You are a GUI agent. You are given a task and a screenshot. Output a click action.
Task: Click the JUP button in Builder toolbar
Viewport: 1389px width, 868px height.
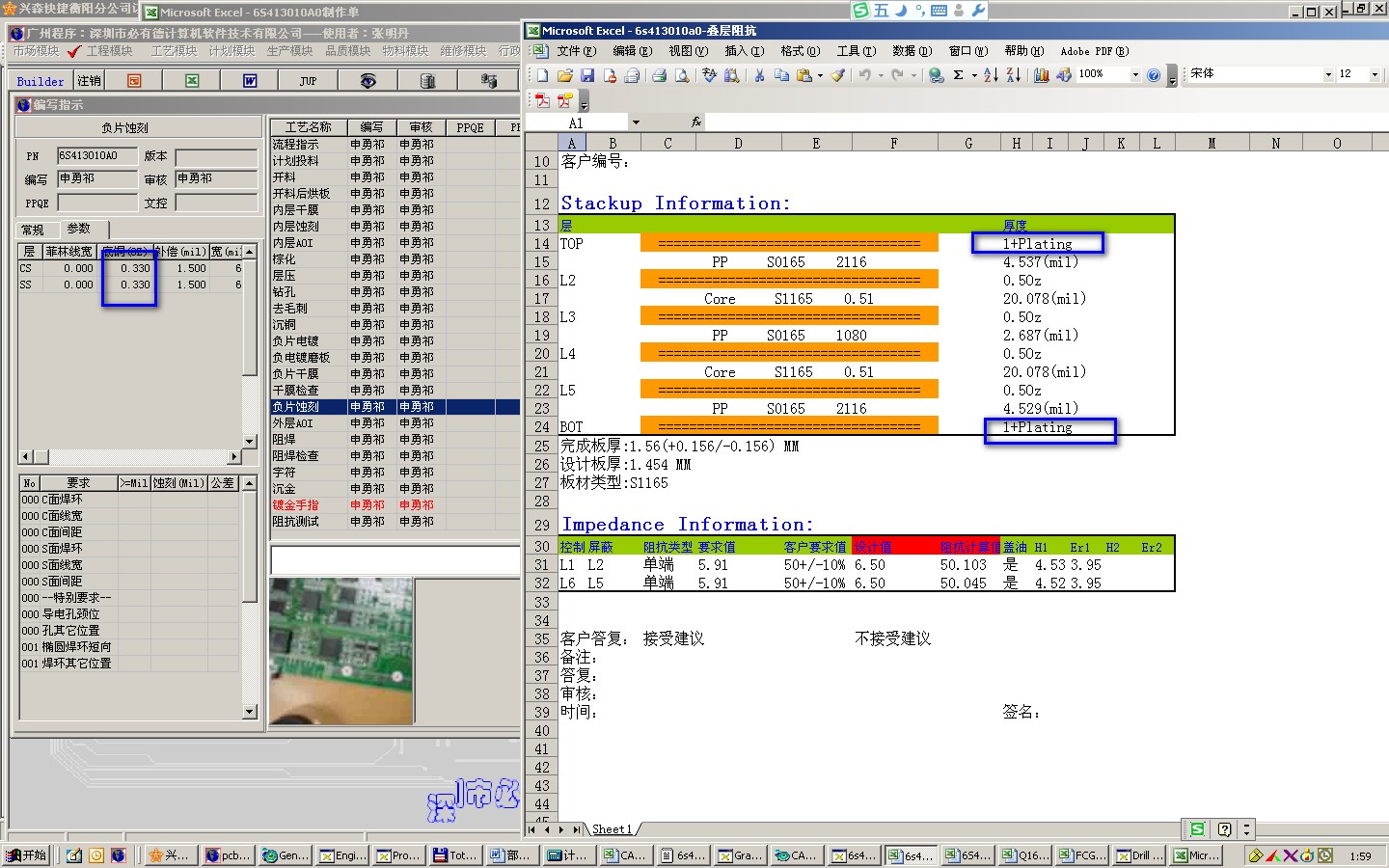pyautogui.click(x=308, y=81)
